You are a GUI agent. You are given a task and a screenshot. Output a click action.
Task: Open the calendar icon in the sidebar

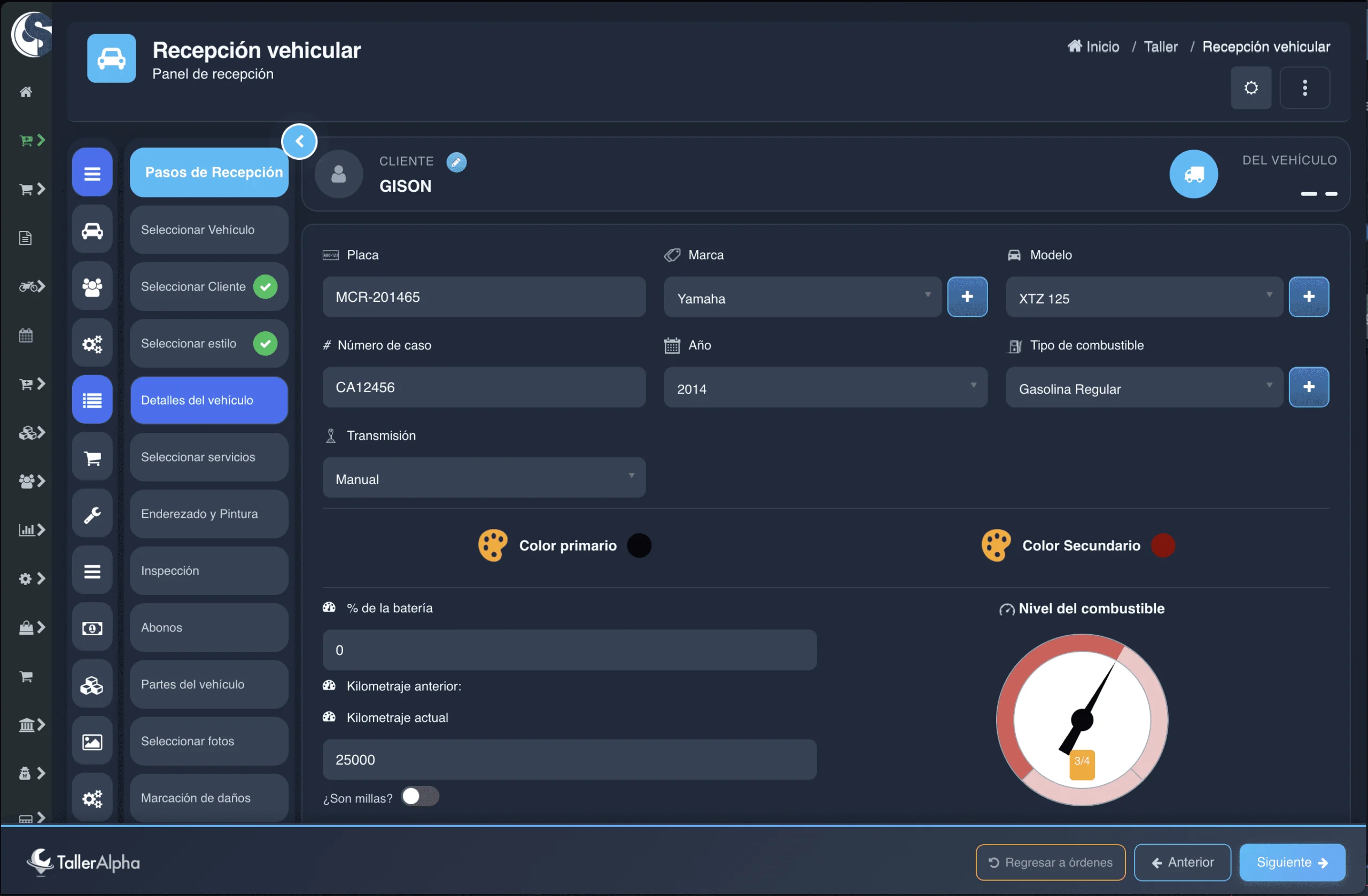pyautogui.click(x=25, y=335)
